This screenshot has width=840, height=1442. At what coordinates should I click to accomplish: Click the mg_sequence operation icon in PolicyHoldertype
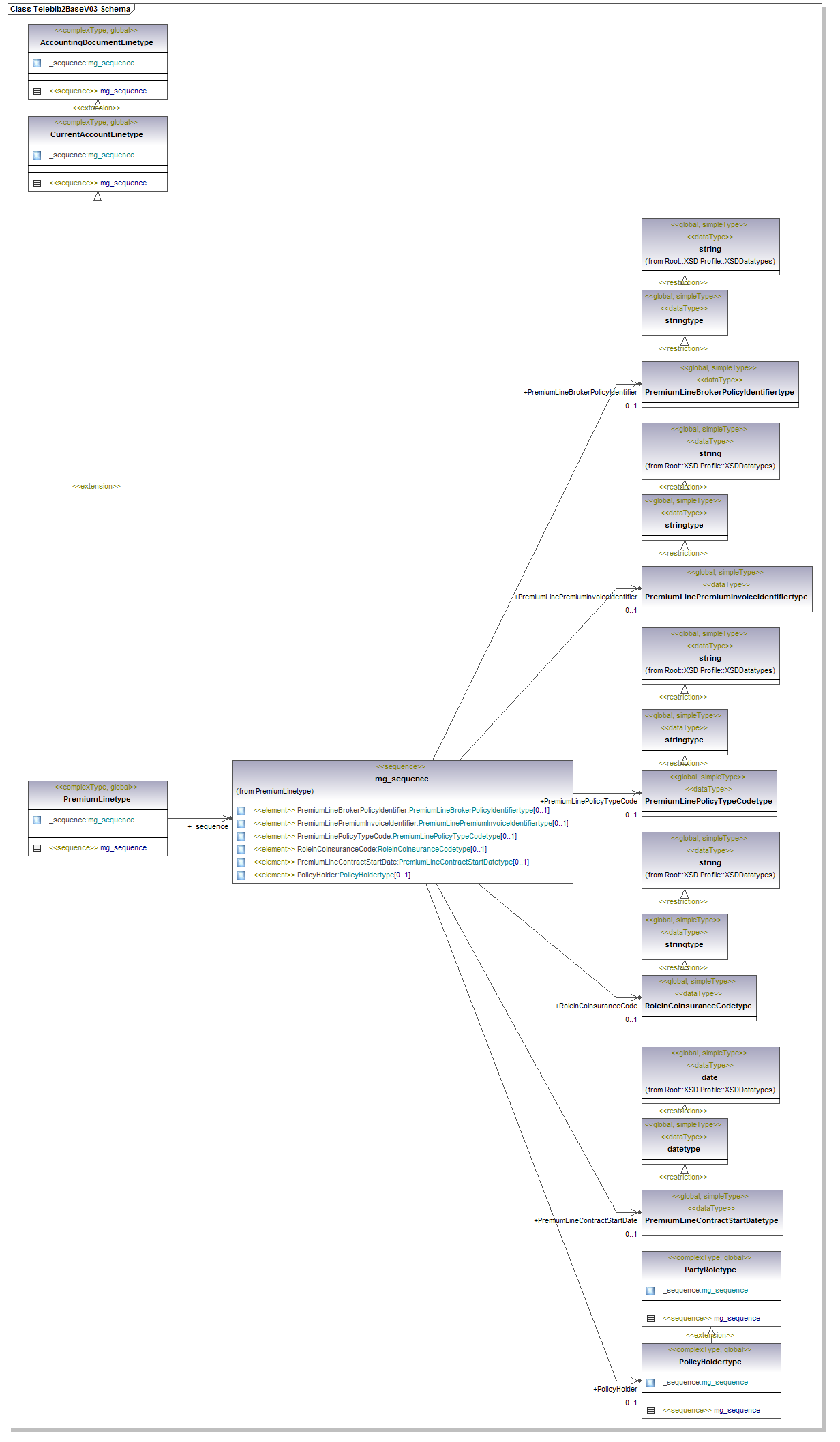point(650,1411)
